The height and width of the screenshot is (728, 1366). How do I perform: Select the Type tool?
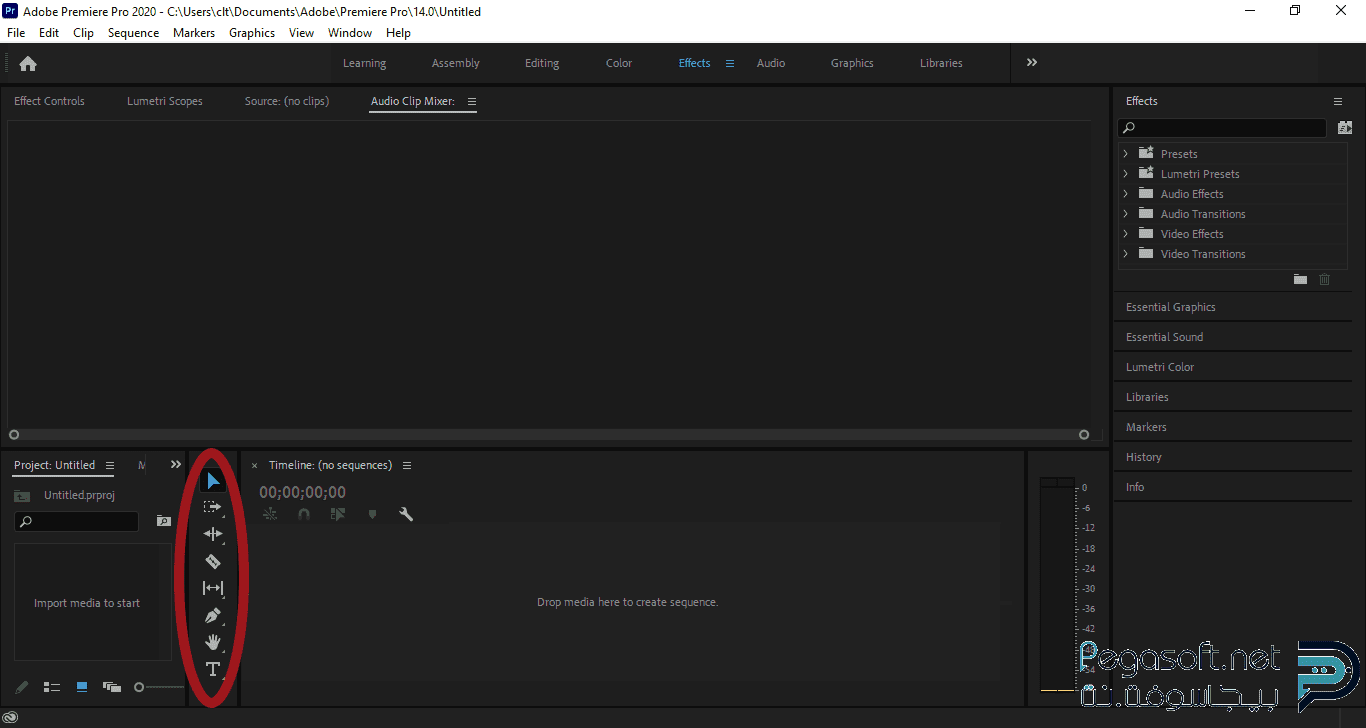tap(213, 669)
